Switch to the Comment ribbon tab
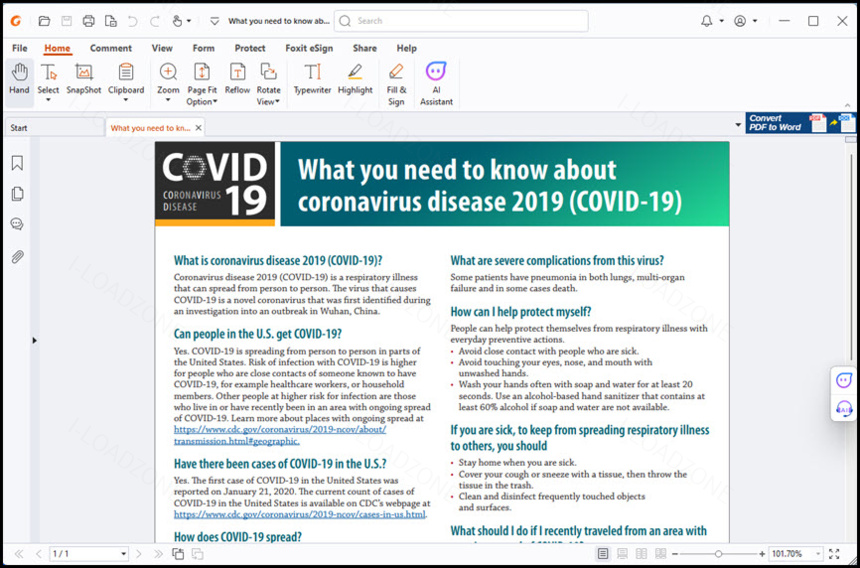Image resolution: width=860 pixels, height=568 pixels. pos(111,48)
